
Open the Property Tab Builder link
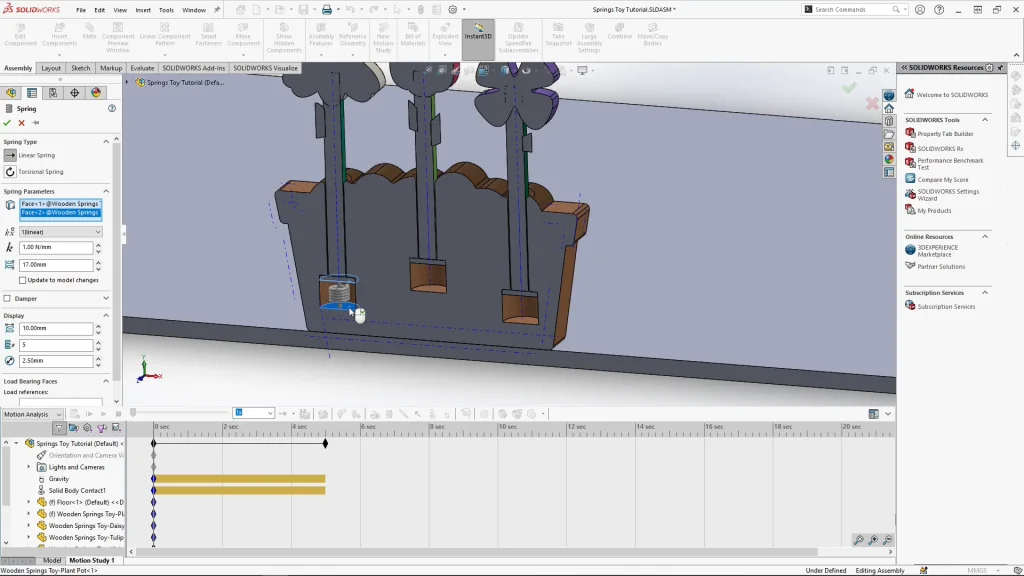[945, 134]
